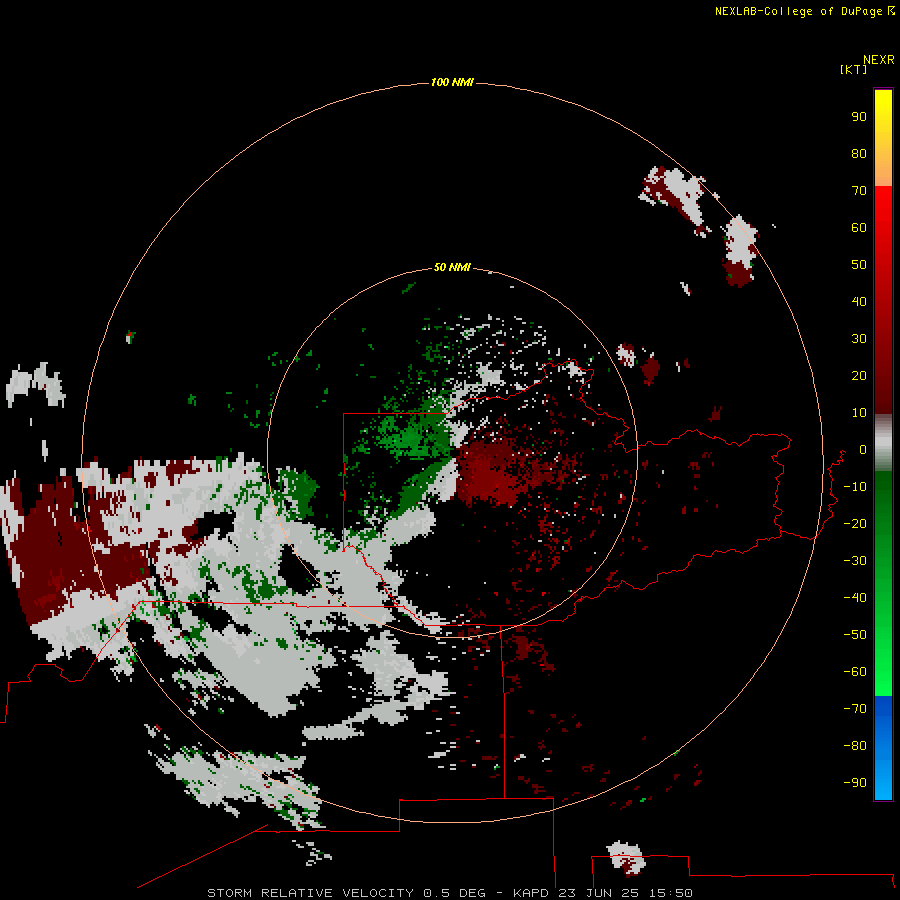Screen dimensions: 900x900
Task: Click the gray zero band of color bar
Action: coord(883,443)
